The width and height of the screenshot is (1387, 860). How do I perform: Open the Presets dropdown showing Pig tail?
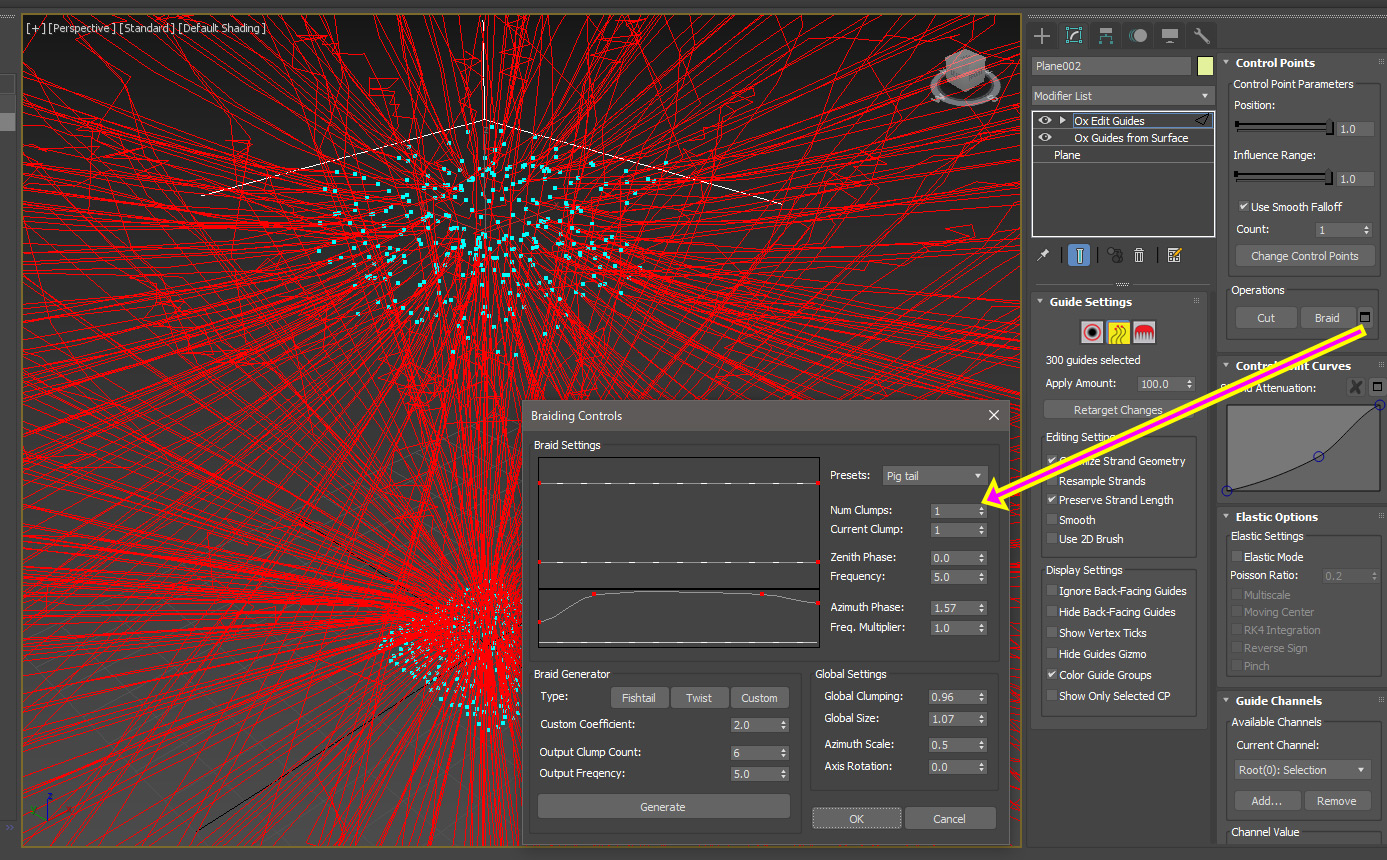click(934, 476)
